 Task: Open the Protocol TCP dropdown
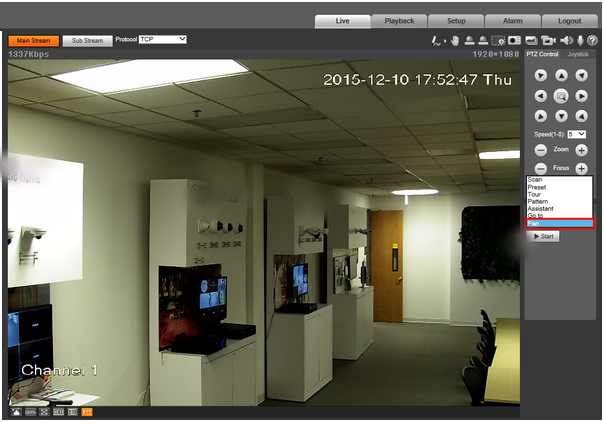(163, 39)
